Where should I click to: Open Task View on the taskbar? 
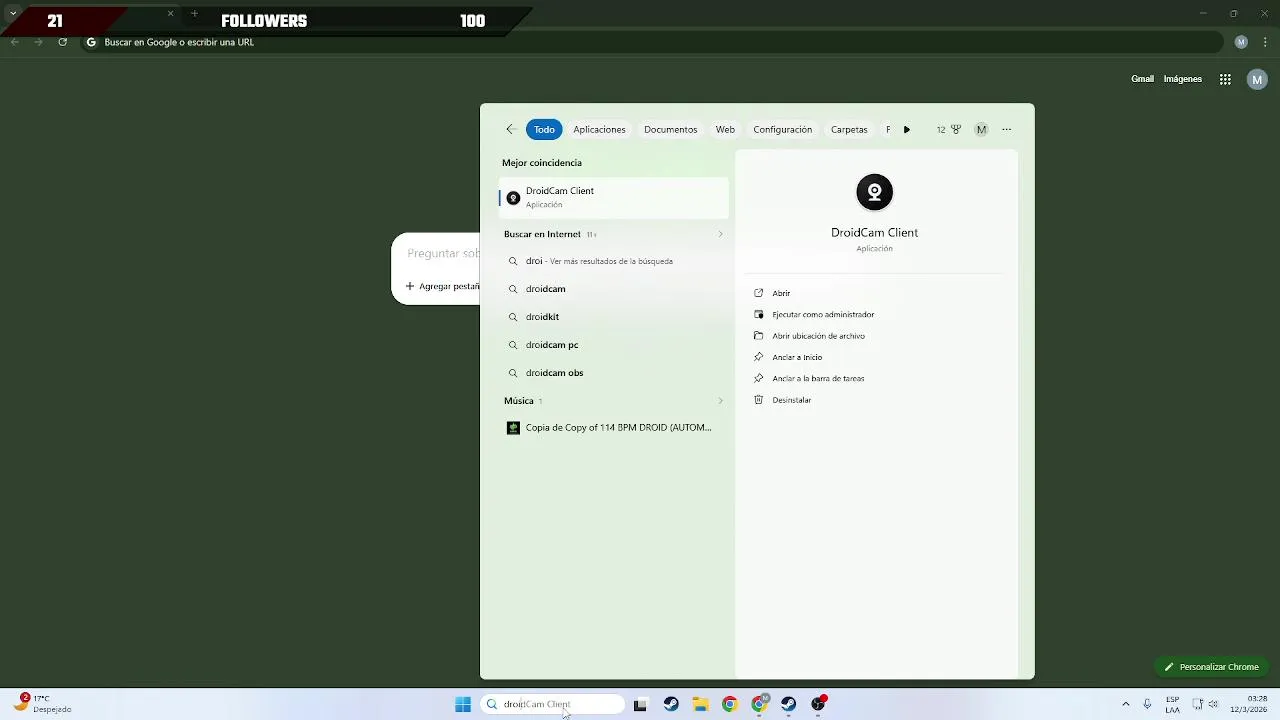640,704
